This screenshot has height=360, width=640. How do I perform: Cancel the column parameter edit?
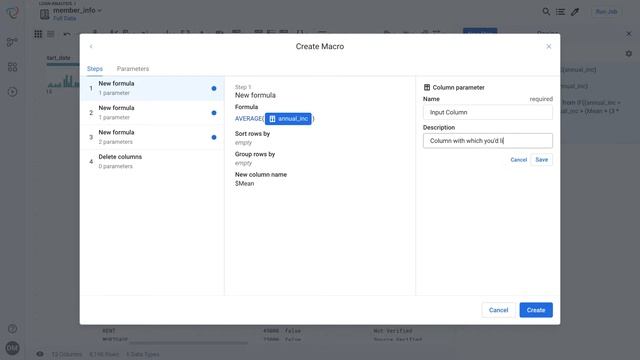(x=518, y=160)
